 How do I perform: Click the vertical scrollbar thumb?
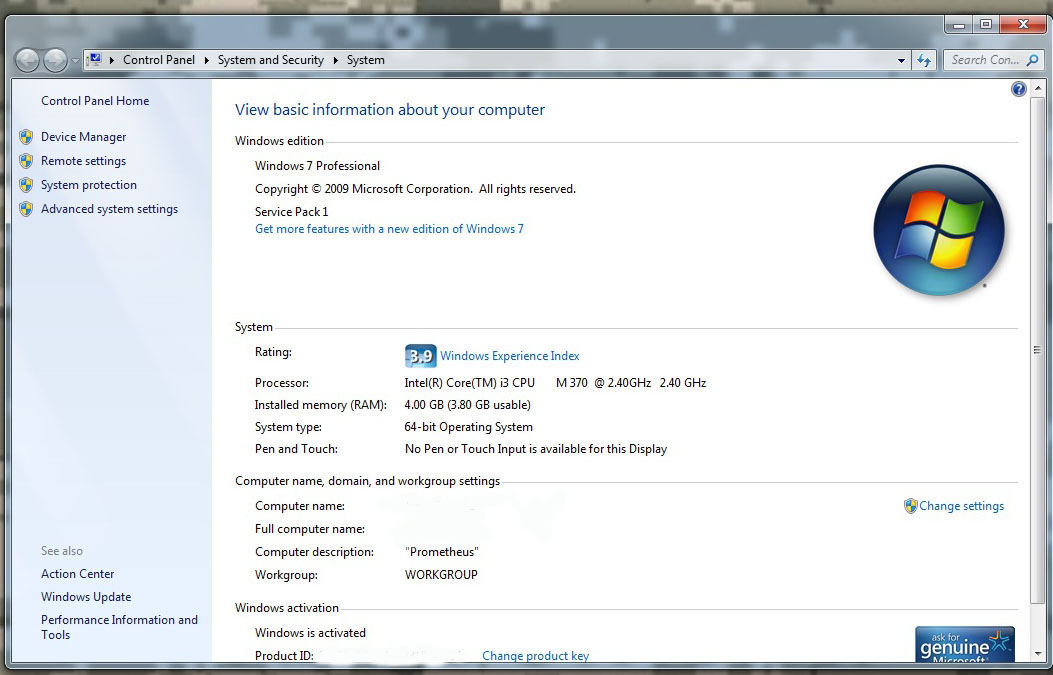[1037, 350]
